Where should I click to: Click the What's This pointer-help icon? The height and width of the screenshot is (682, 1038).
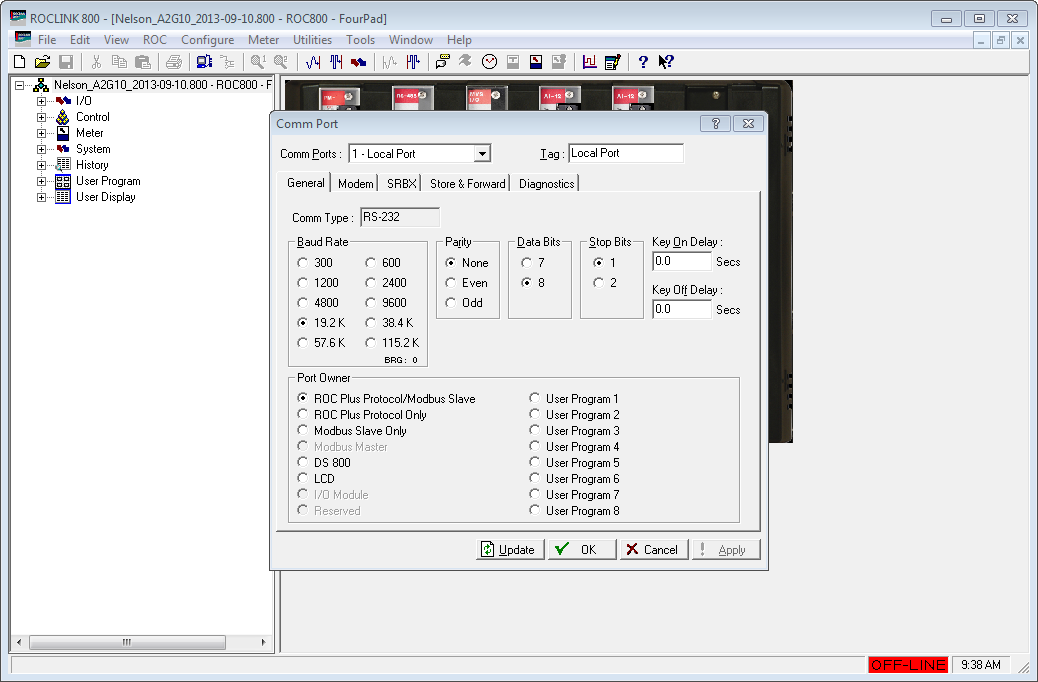tap(665, 62)
